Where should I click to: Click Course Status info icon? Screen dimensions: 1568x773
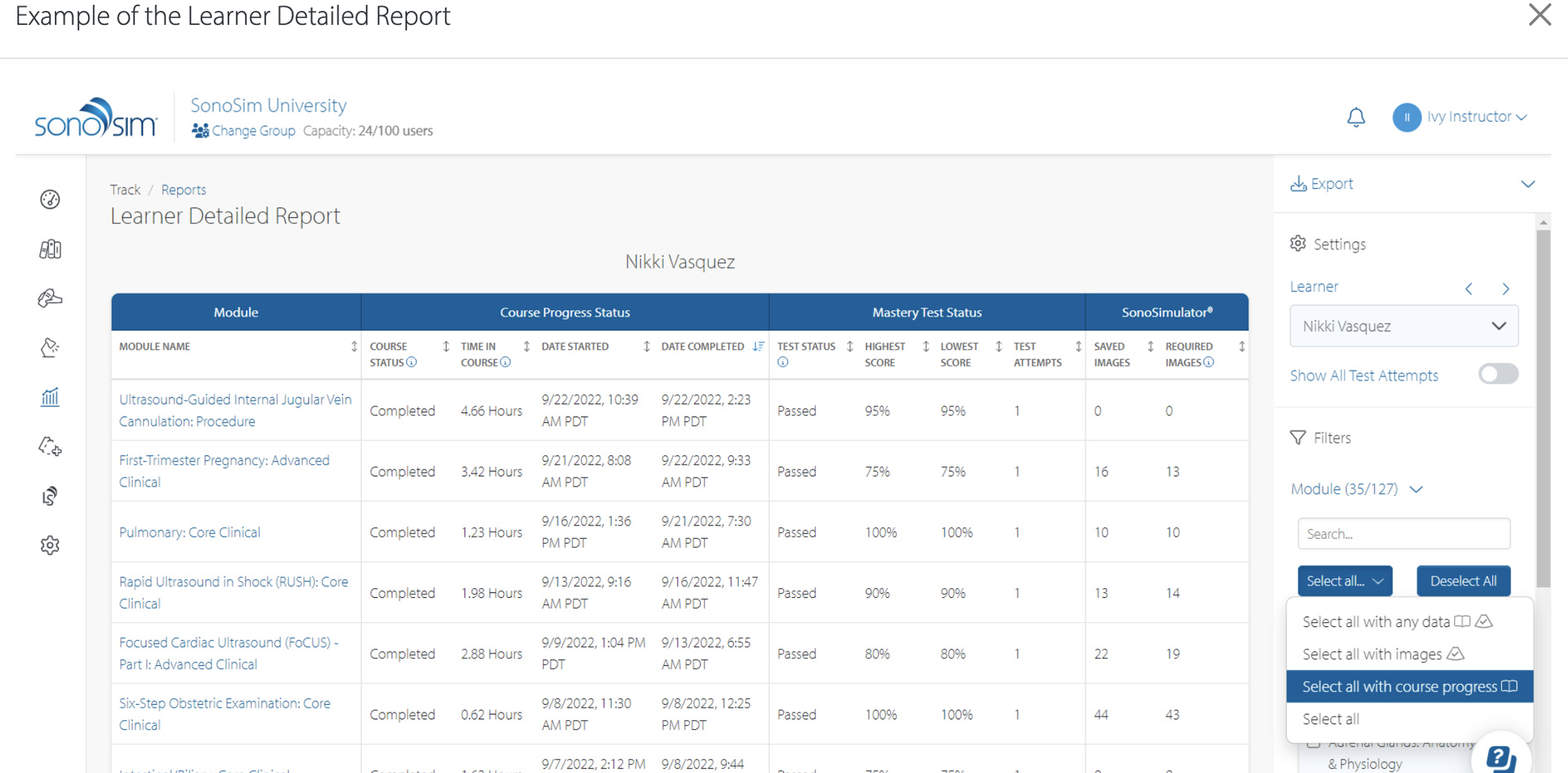click(412, 362)
